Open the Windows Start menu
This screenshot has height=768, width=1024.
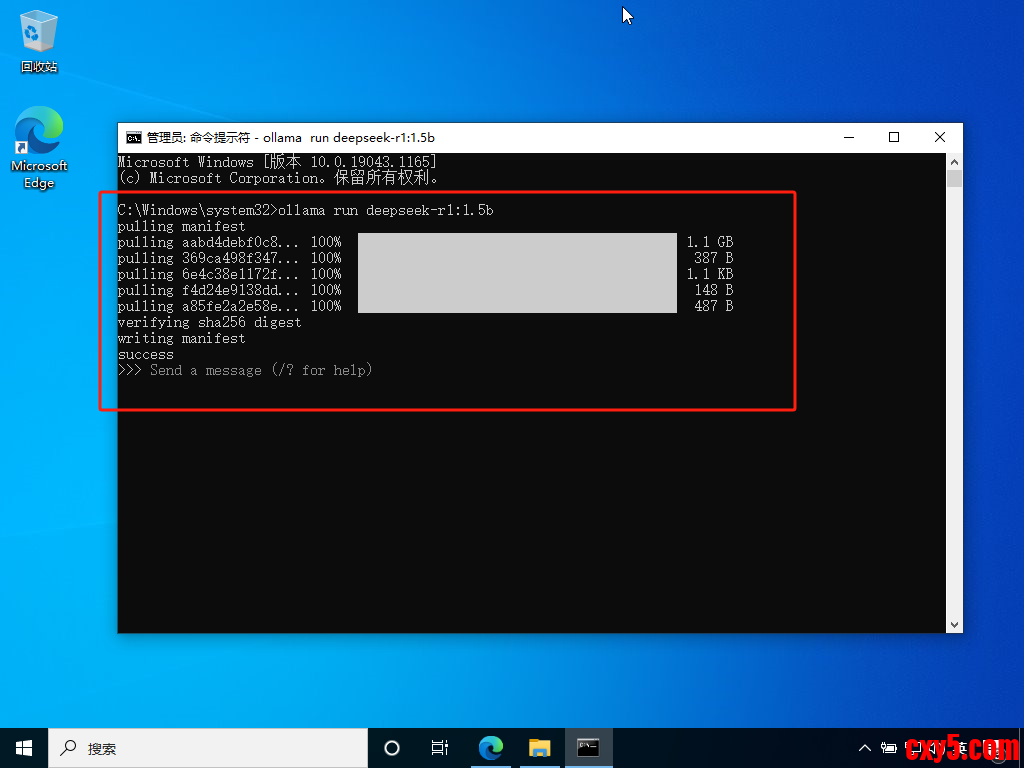(24, 747)
